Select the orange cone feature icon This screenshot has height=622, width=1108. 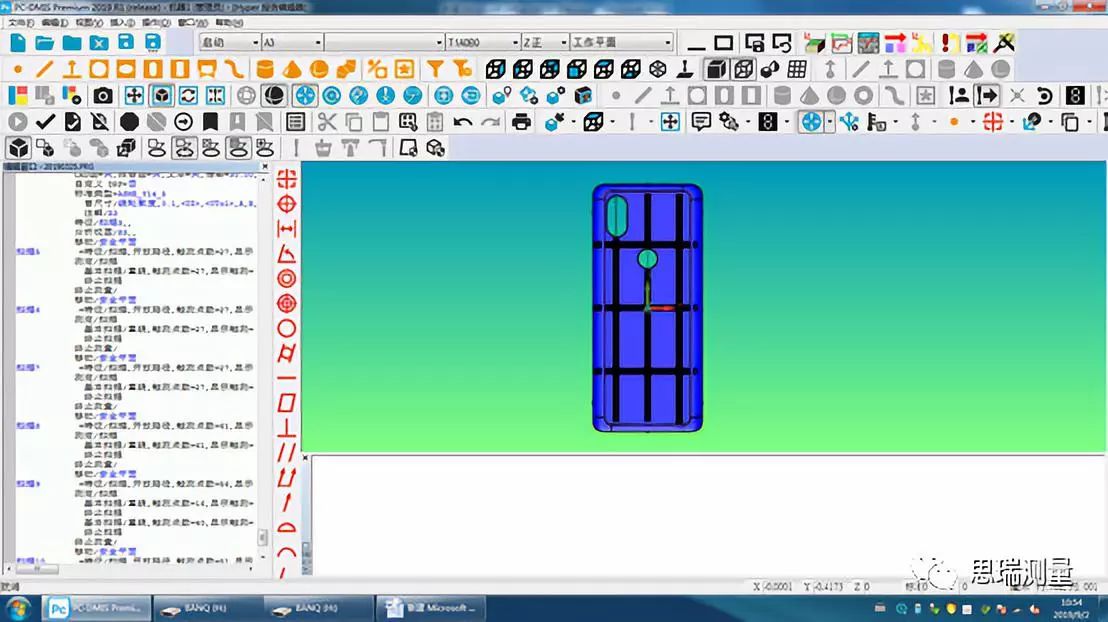pyautogui.click(x=292, y=69)
